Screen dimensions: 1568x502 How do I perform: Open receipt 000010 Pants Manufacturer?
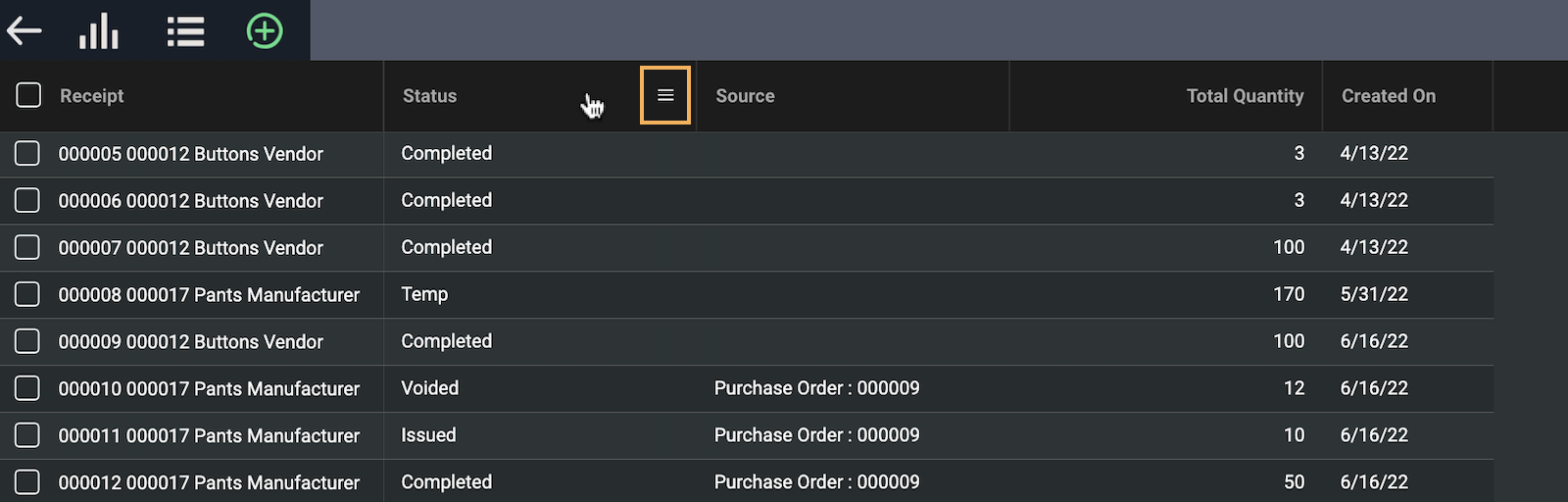(209, 389)
